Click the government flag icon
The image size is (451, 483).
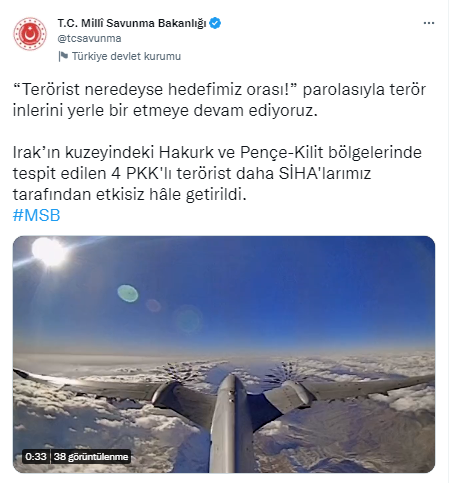click(63, 56)
